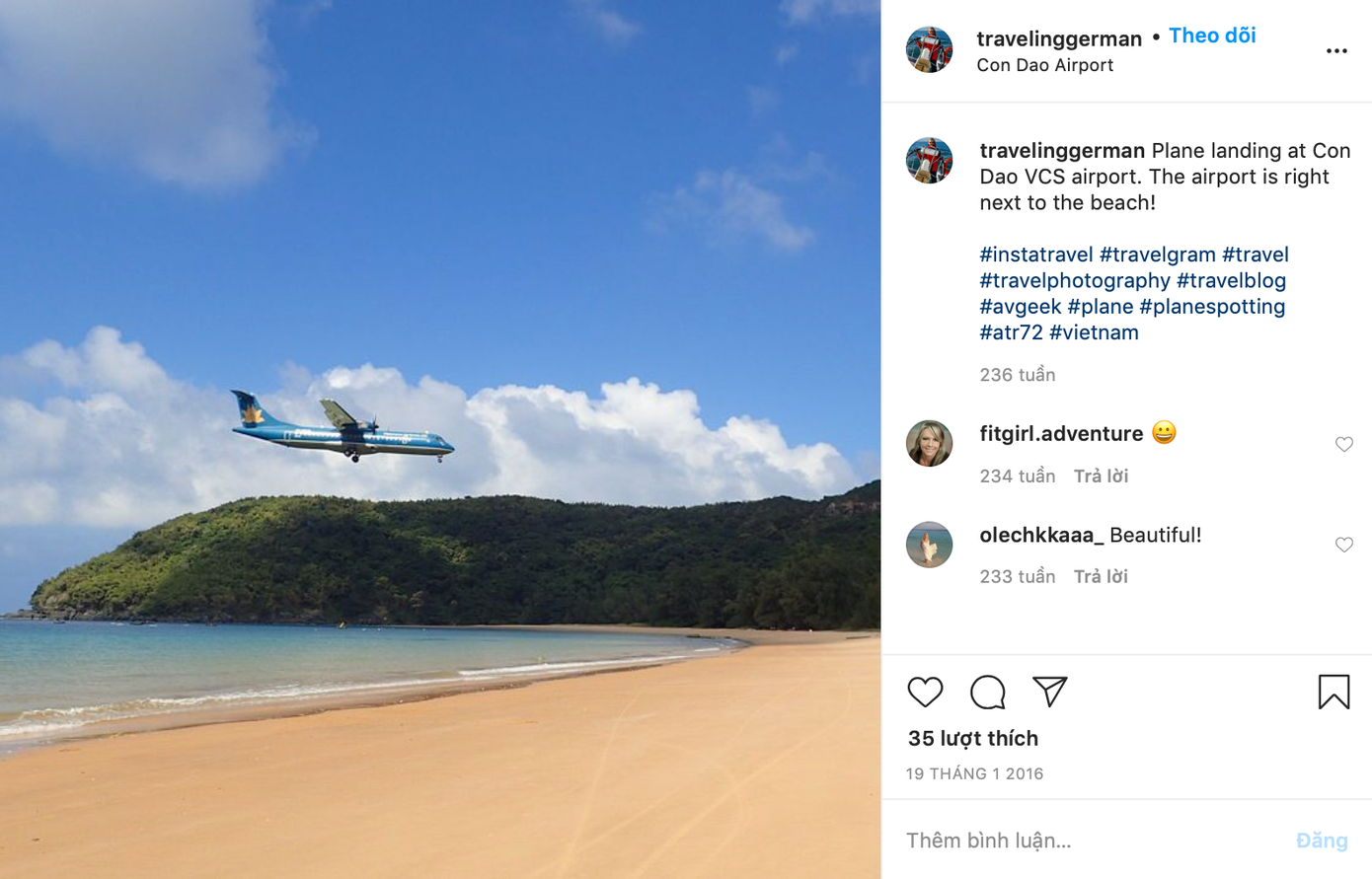Like olechkkaaa_'s comment
Viewport: 1372px width, 879px height.
(x=1343, y=546)
